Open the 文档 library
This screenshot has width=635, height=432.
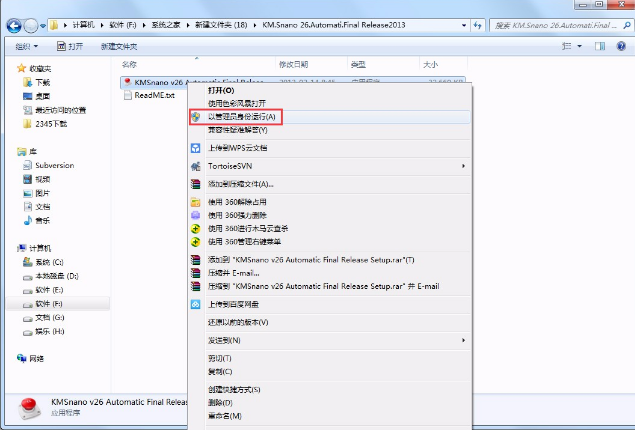(42, 206)
